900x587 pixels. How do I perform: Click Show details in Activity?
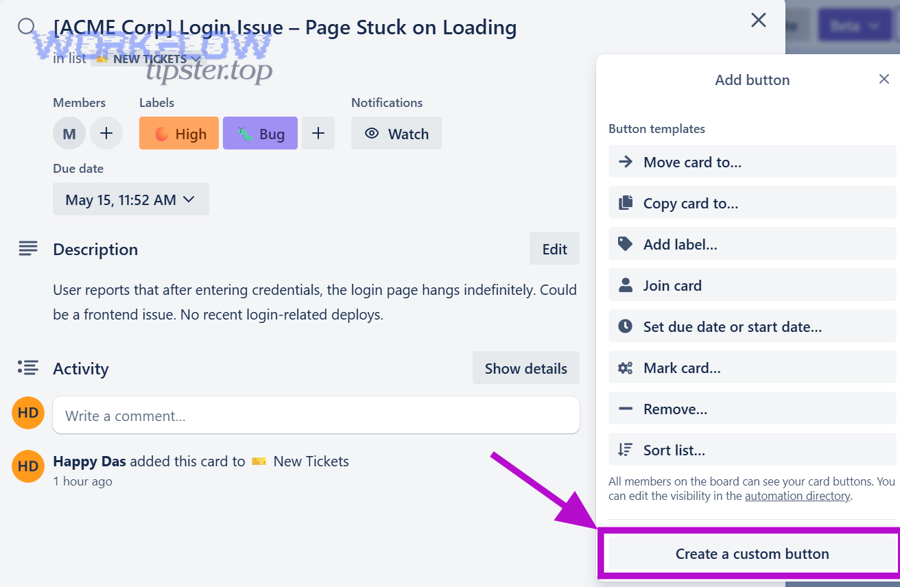(526, 368)
